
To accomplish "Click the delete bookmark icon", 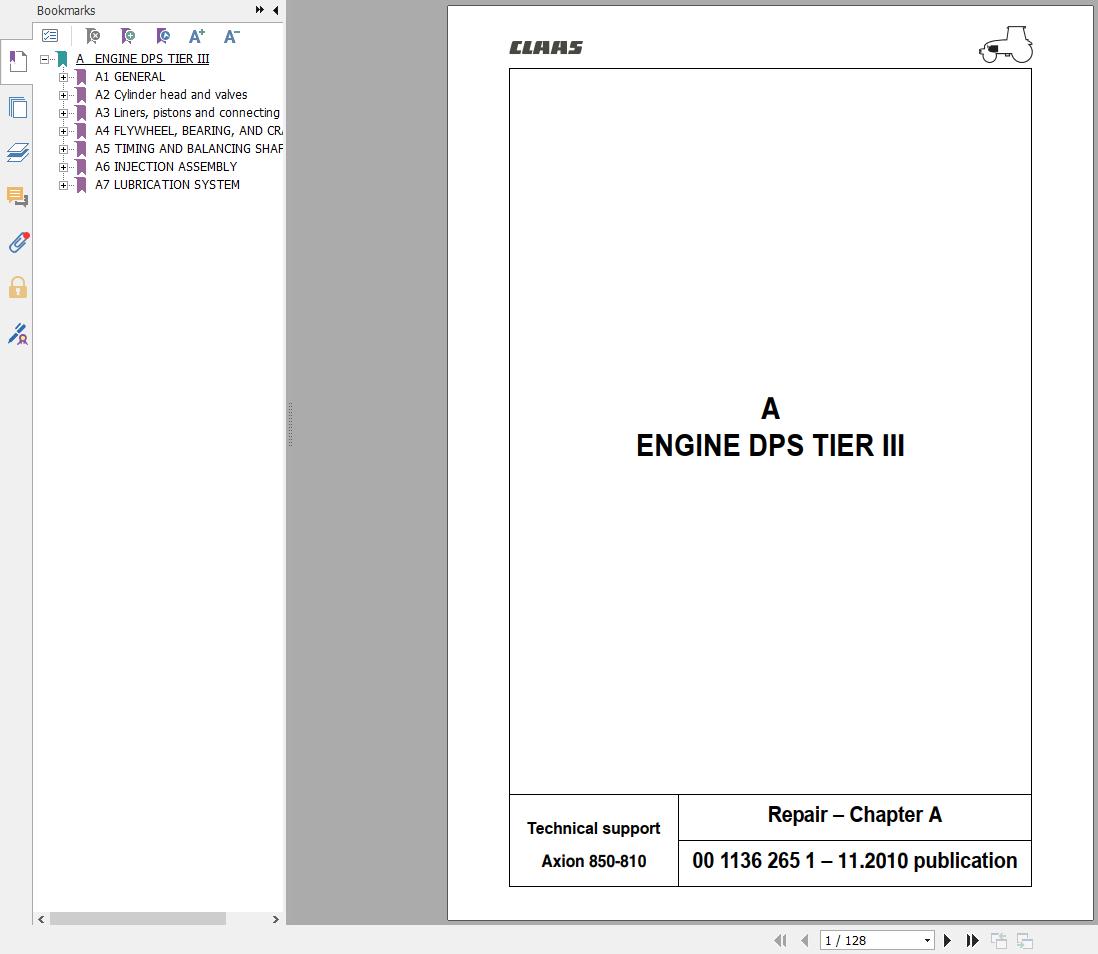I will point(92,36).
